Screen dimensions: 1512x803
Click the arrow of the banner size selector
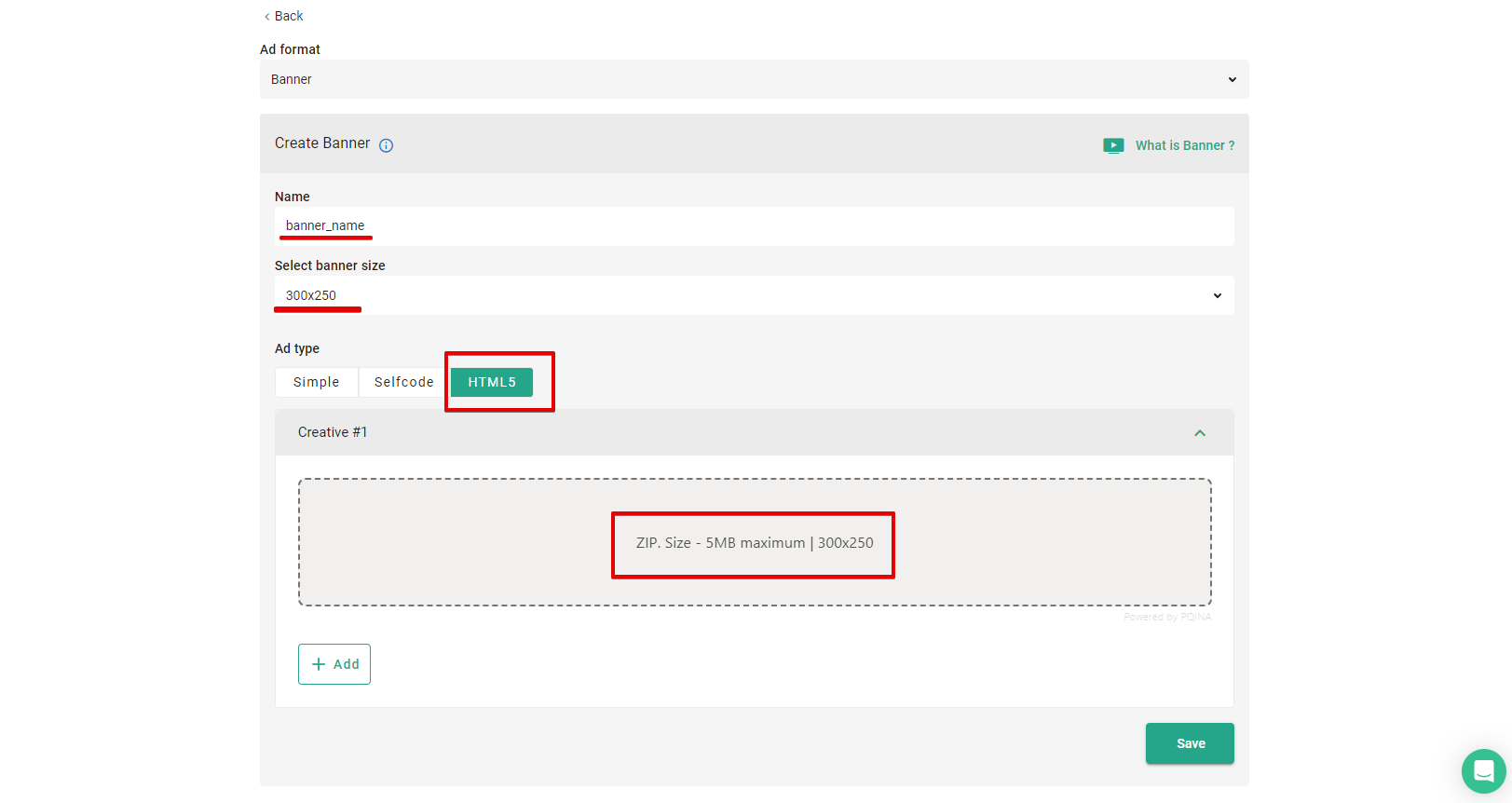(1217, 295)
